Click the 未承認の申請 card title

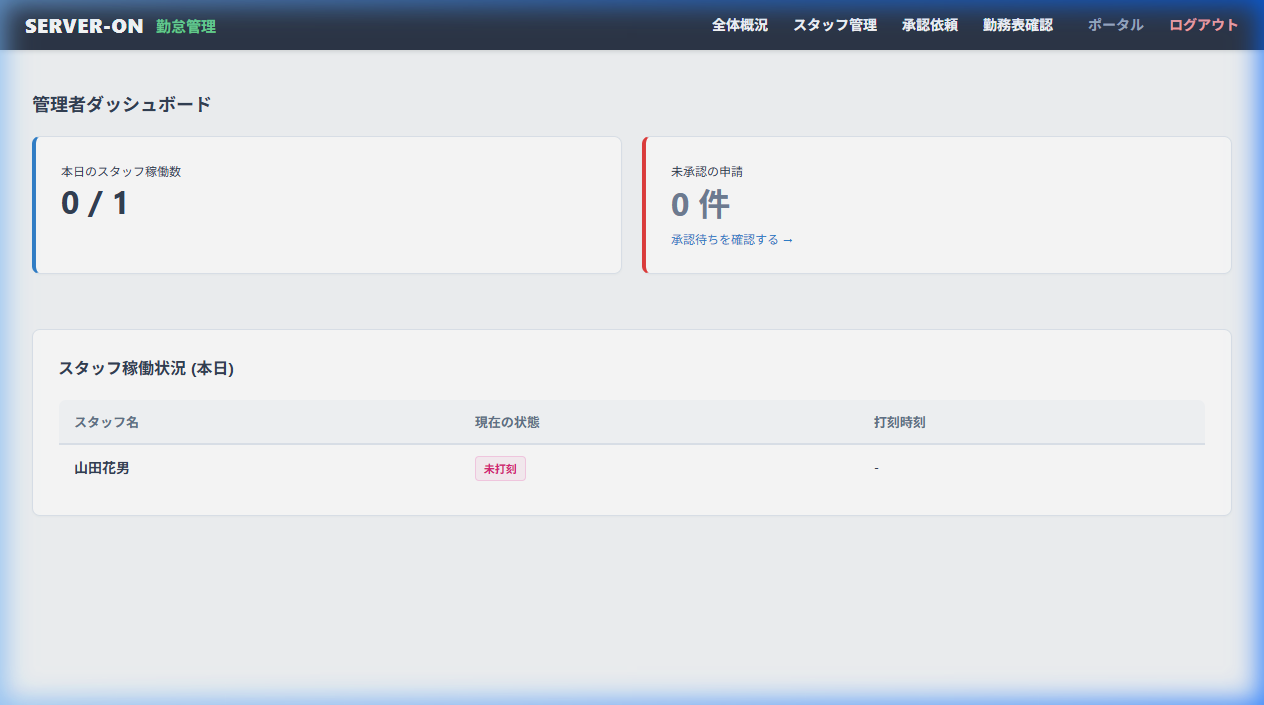(x=707, y=171)
